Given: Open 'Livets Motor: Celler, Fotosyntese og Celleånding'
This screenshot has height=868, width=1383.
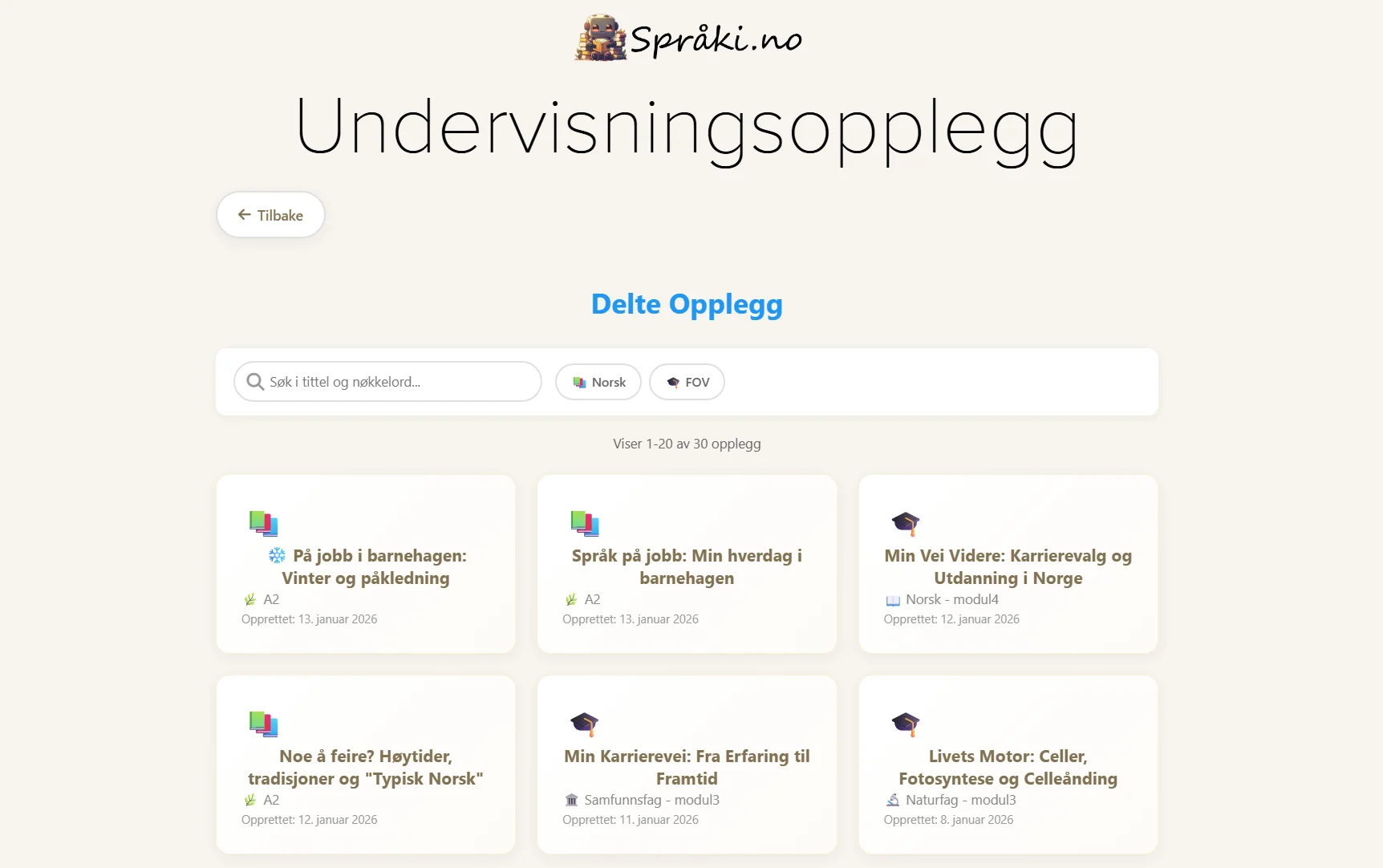Looking at the screenshot, I should [1008, 767].
